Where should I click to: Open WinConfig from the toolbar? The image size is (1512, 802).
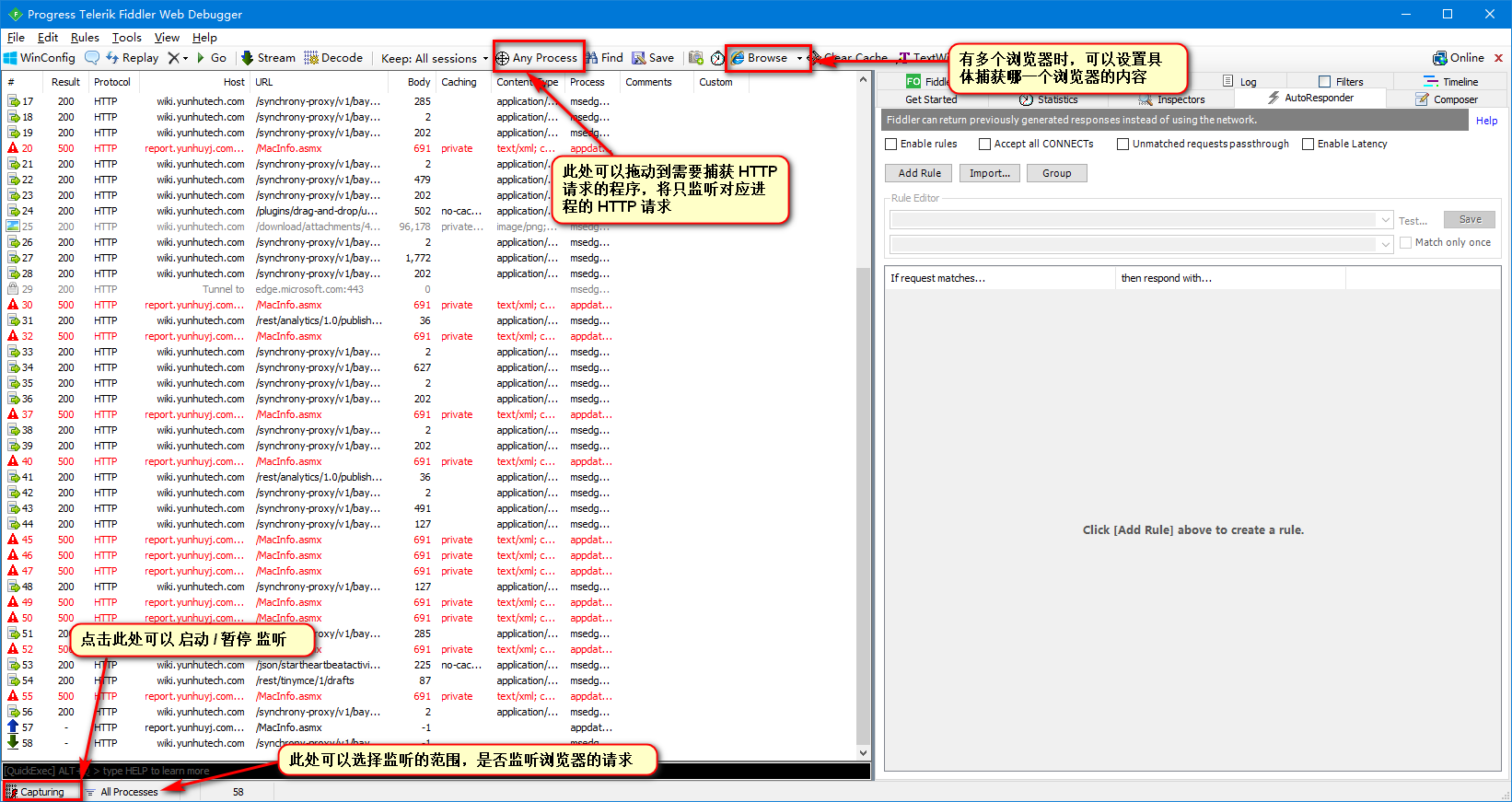[40, 58]
